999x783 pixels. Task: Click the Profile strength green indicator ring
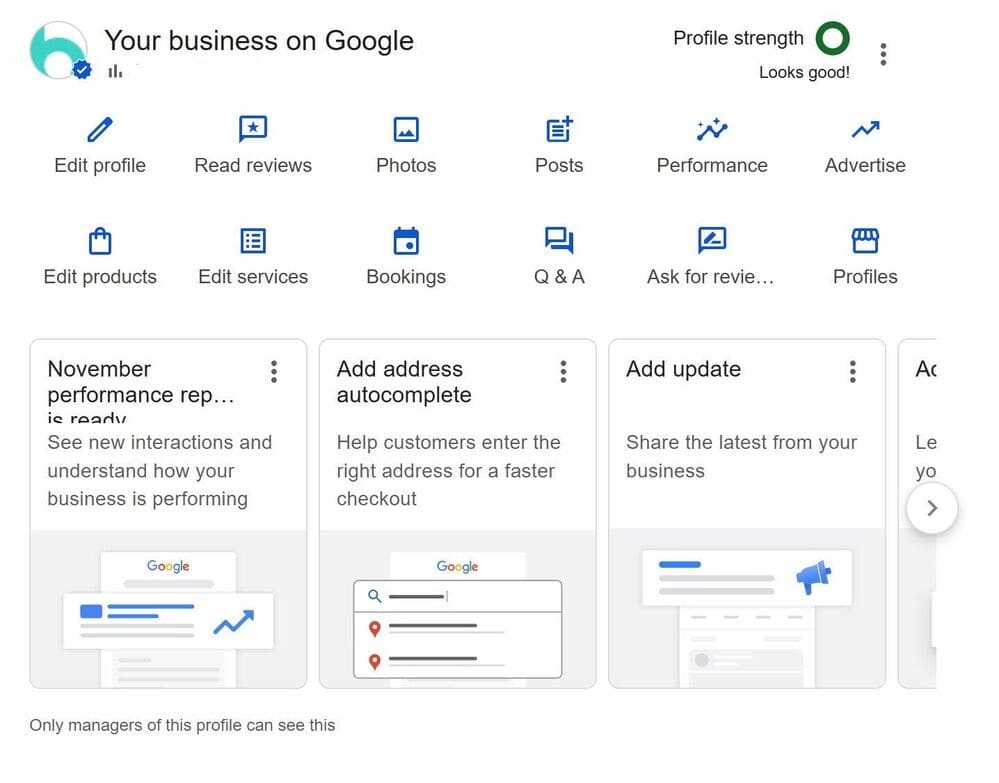(833, 37)
